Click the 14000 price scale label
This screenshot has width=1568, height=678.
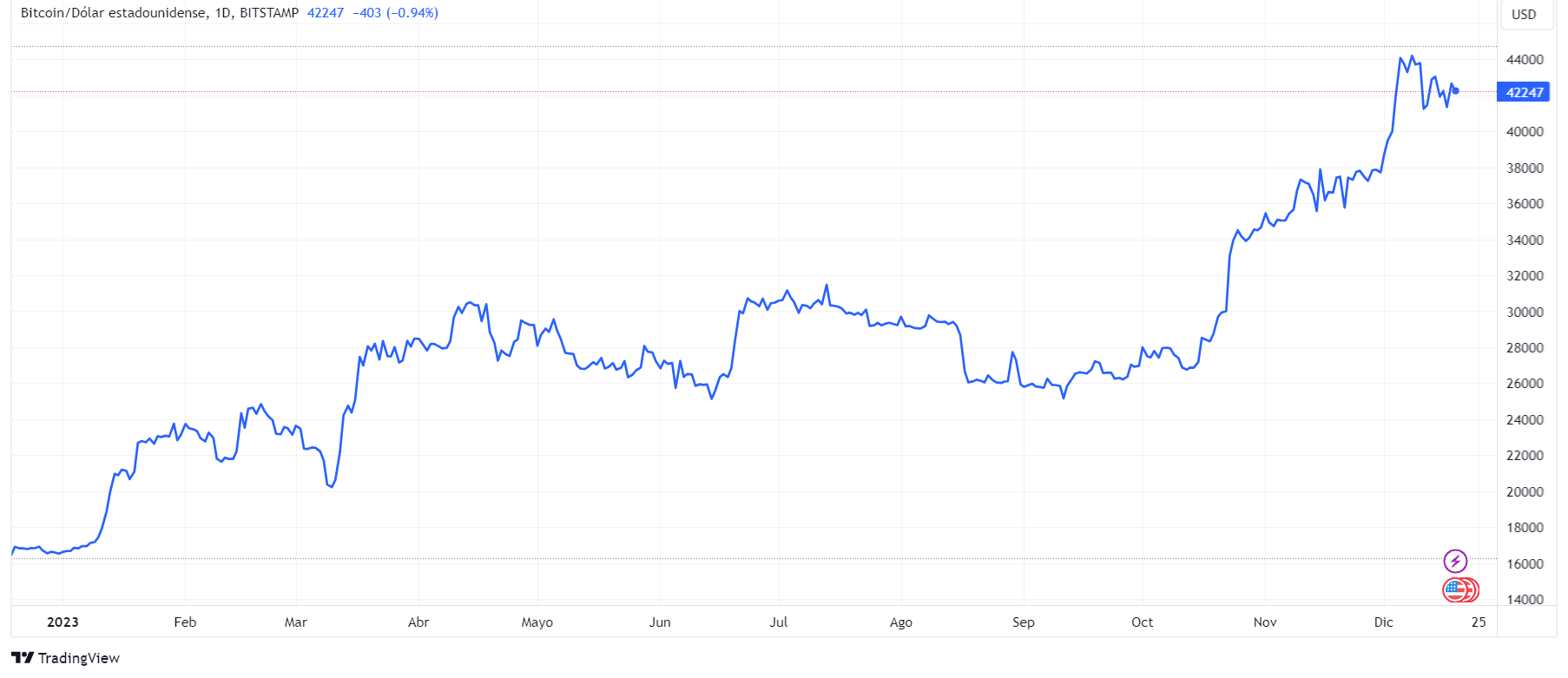(1525, 599)
